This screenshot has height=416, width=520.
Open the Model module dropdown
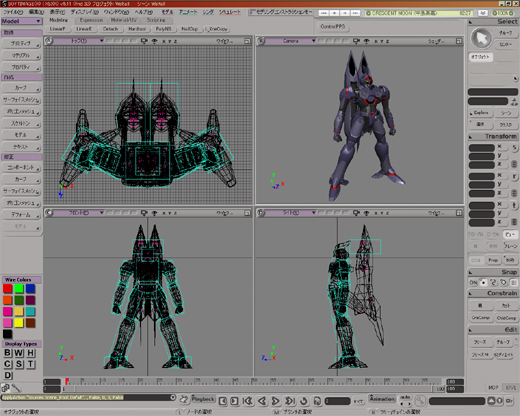coord(22,21)
